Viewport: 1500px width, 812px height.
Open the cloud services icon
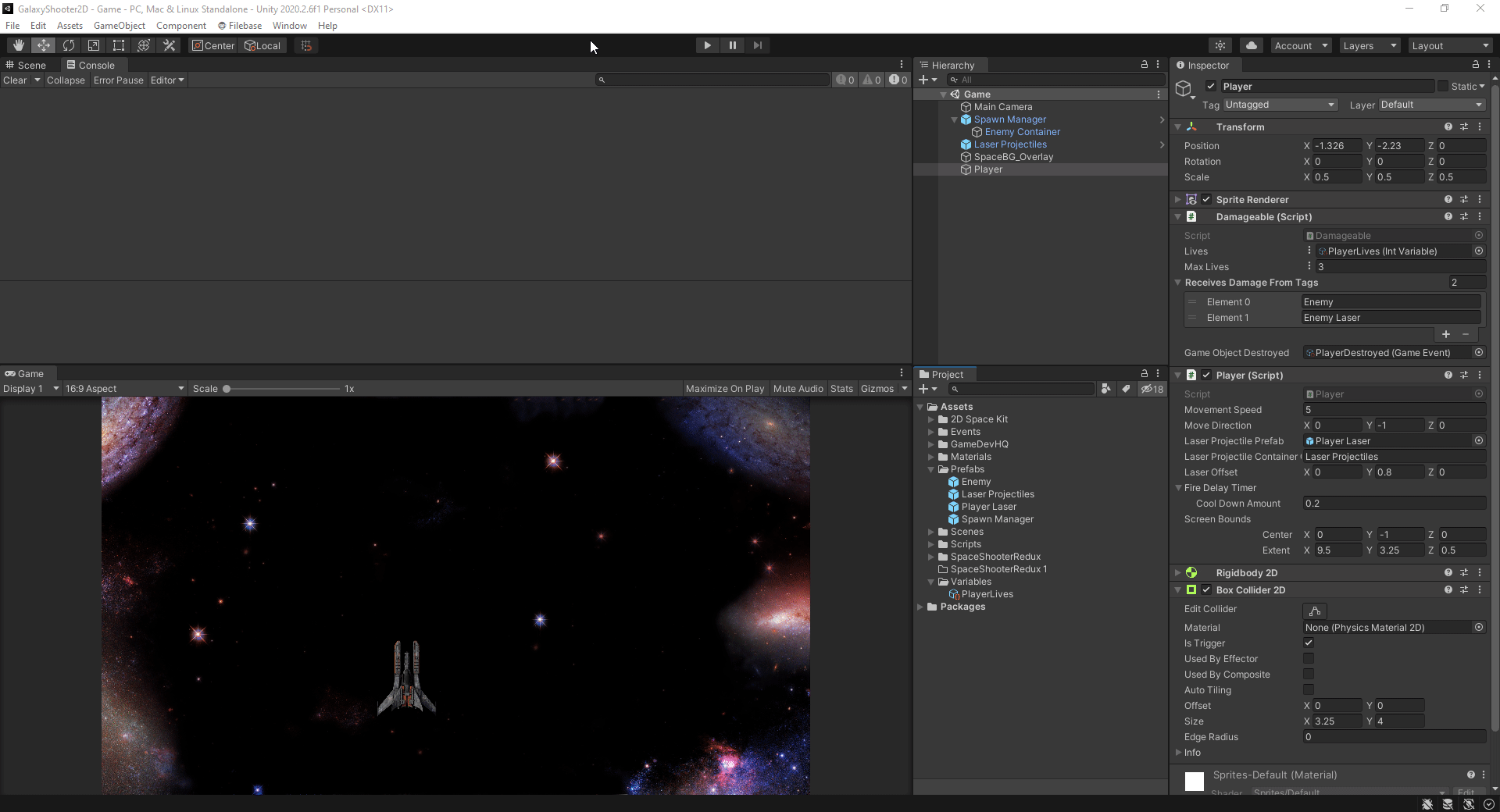click(x=1252, y=45)
